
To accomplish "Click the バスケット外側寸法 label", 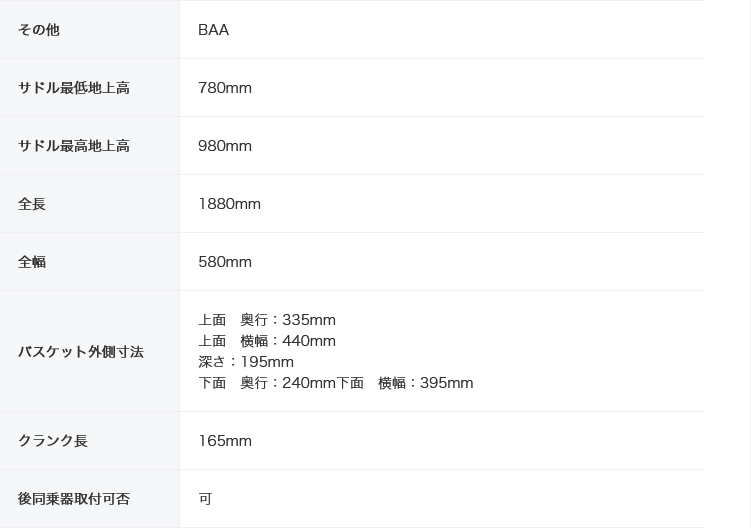I will coord(80,352).
